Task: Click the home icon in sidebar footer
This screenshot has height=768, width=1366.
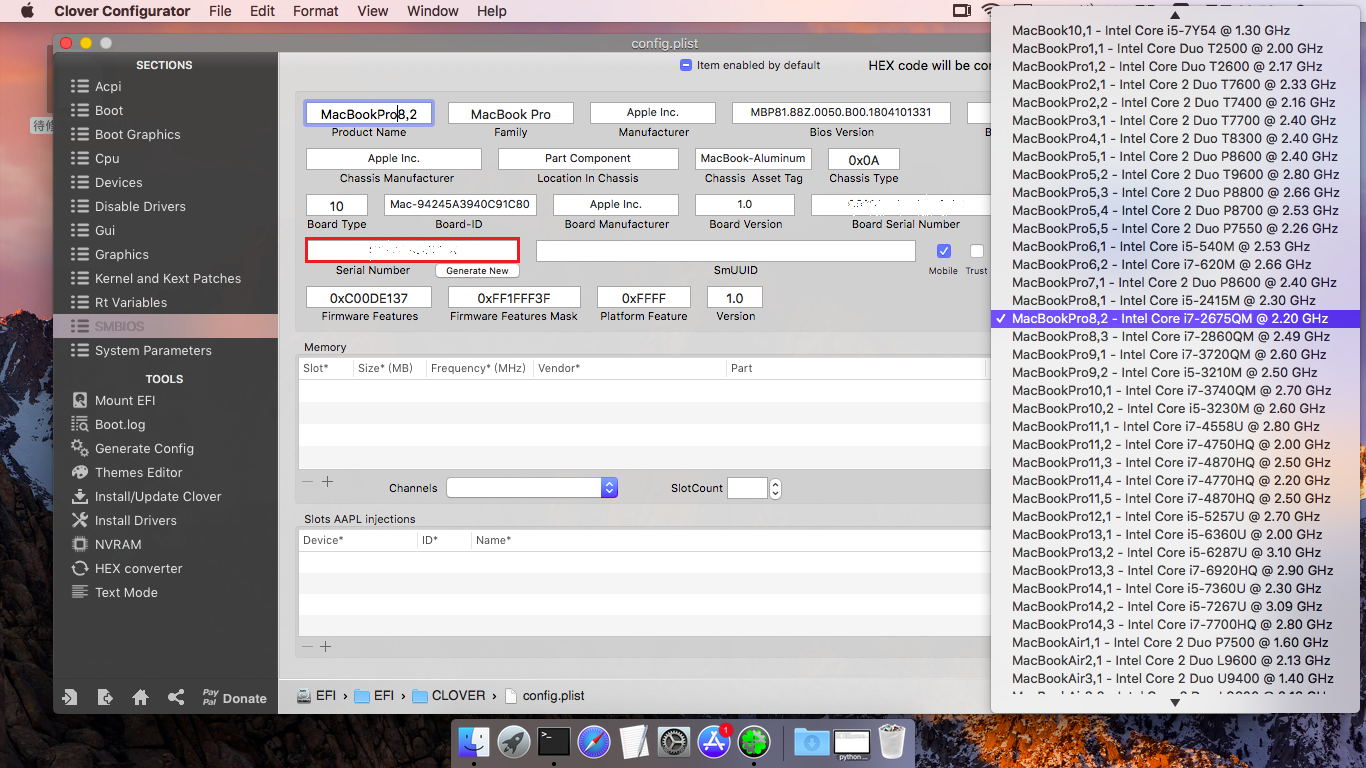Action: 140,698
